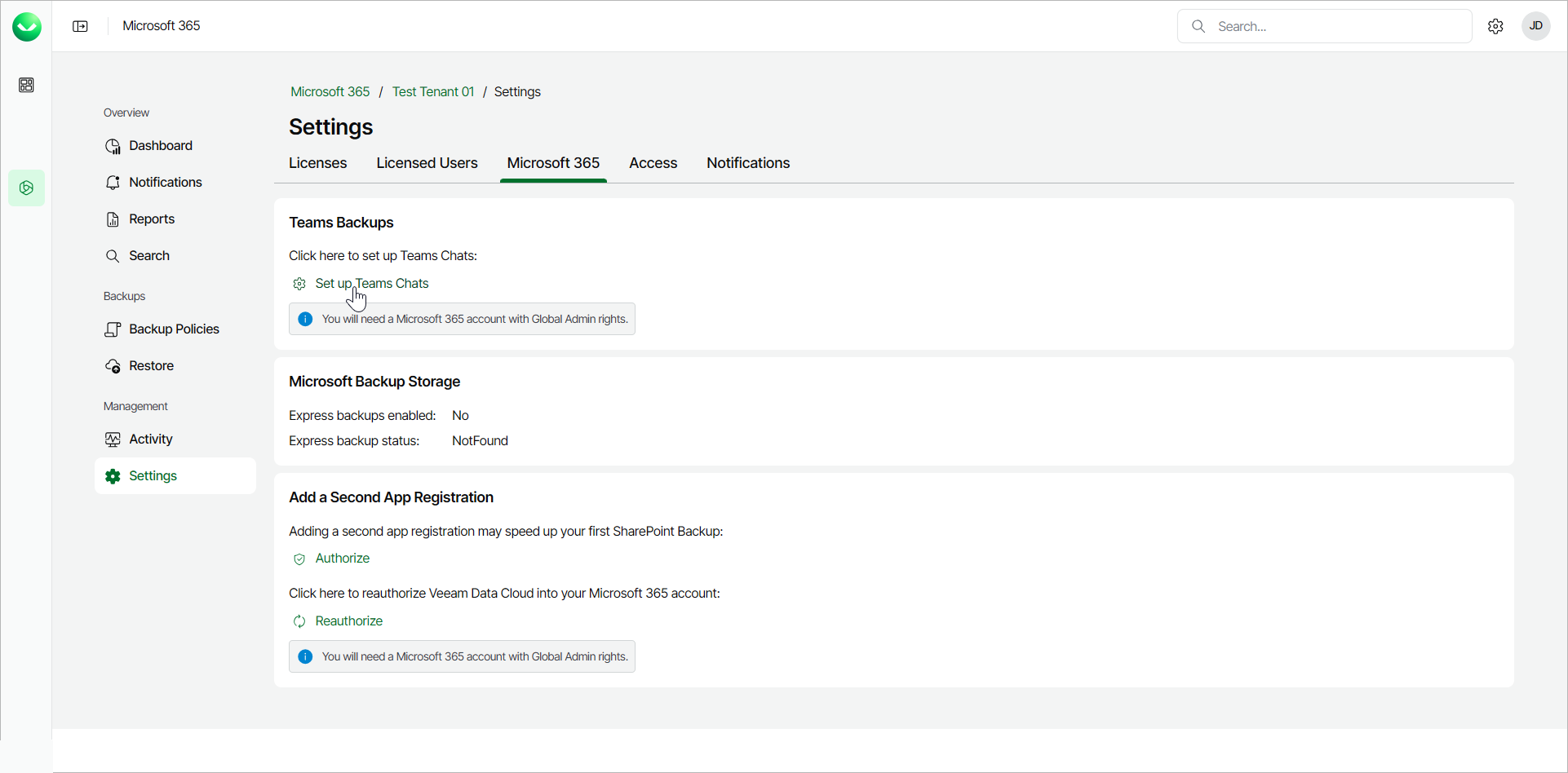Open the settings gear in top bar
Image resolution: width=1568 pixels, height=773 pixels.
tap(1495, 26)
